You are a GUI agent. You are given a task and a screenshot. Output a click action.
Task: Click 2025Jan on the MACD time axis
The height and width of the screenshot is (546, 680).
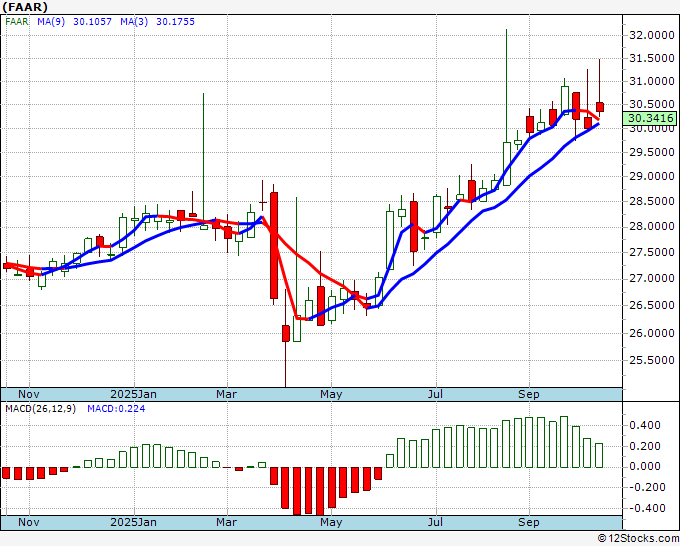click(134, 522)
